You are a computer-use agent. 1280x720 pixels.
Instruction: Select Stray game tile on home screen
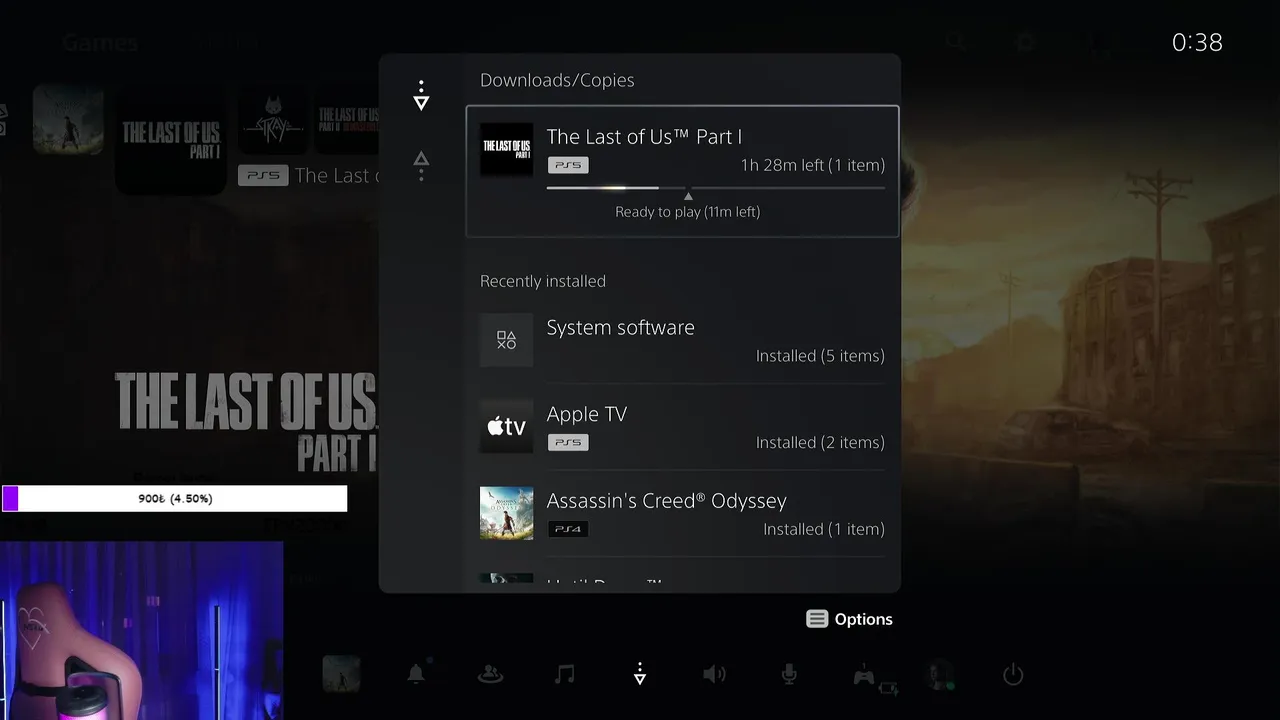click(x=273, y=121)
